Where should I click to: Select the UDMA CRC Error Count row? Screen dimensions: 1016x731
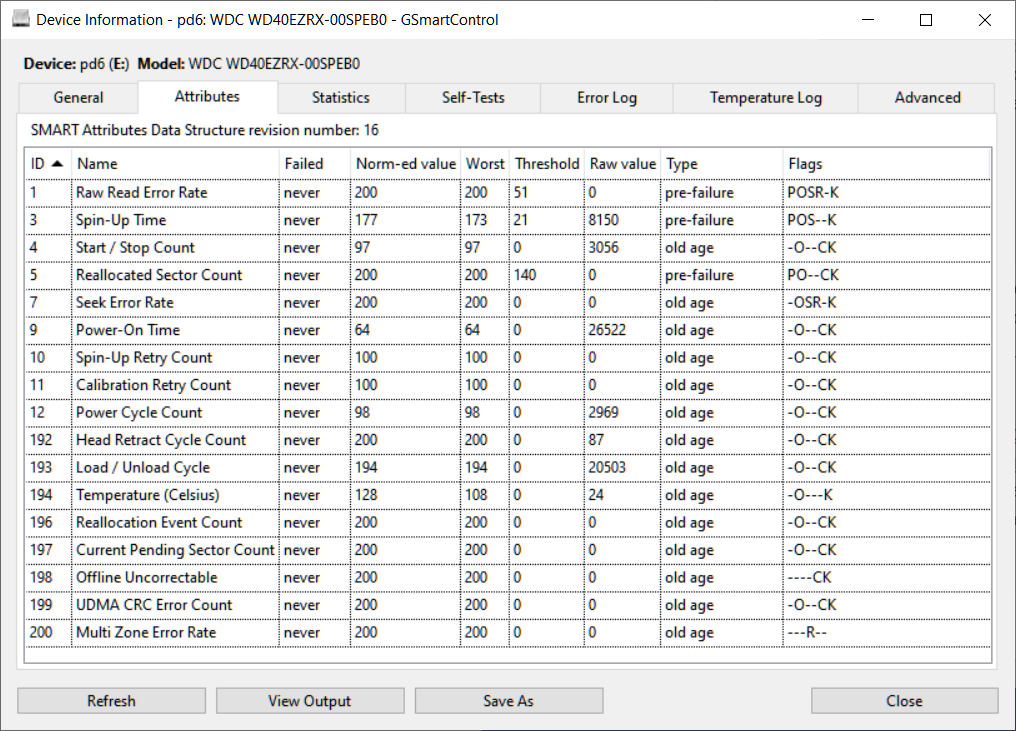(x=508, y=605)
